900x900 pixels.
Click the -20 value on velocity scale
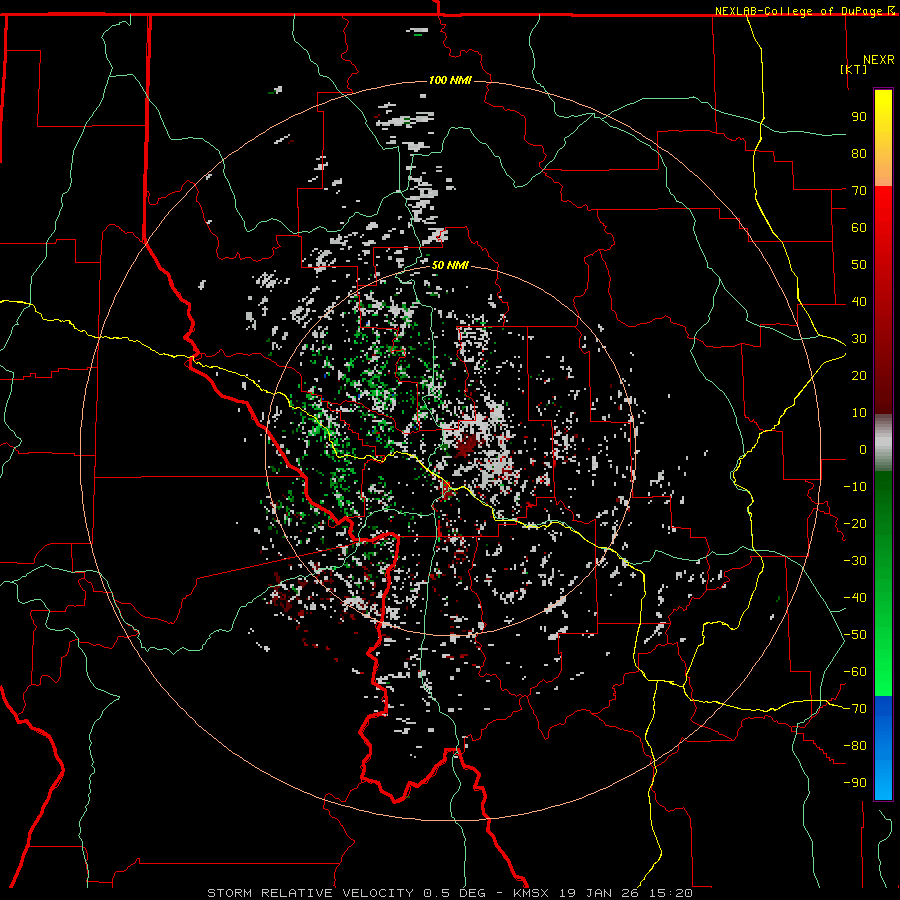(855, 523)
